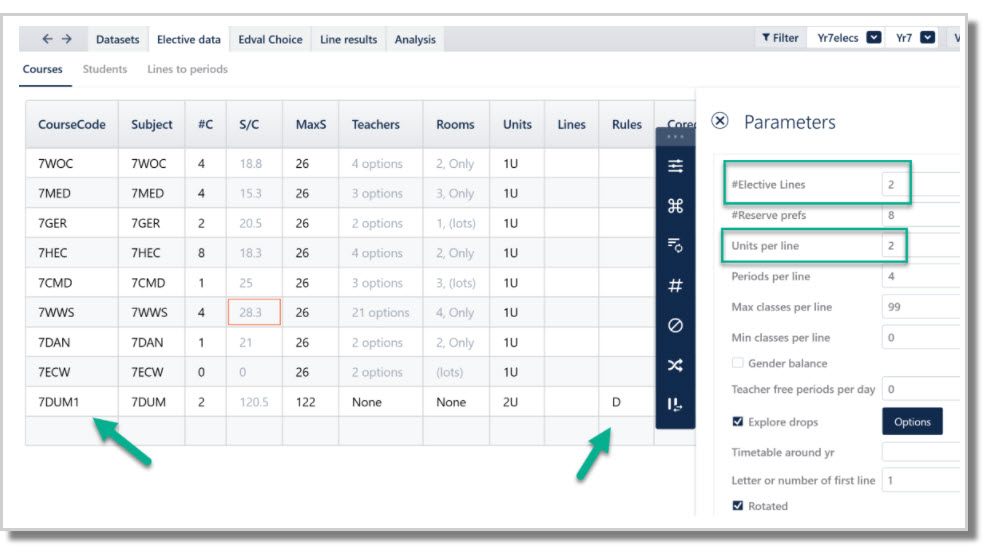The width and height of the screenshot is (990, 551).
Task: Select the shuffle arrows icon in sidebar
Action: coord(675,365)
